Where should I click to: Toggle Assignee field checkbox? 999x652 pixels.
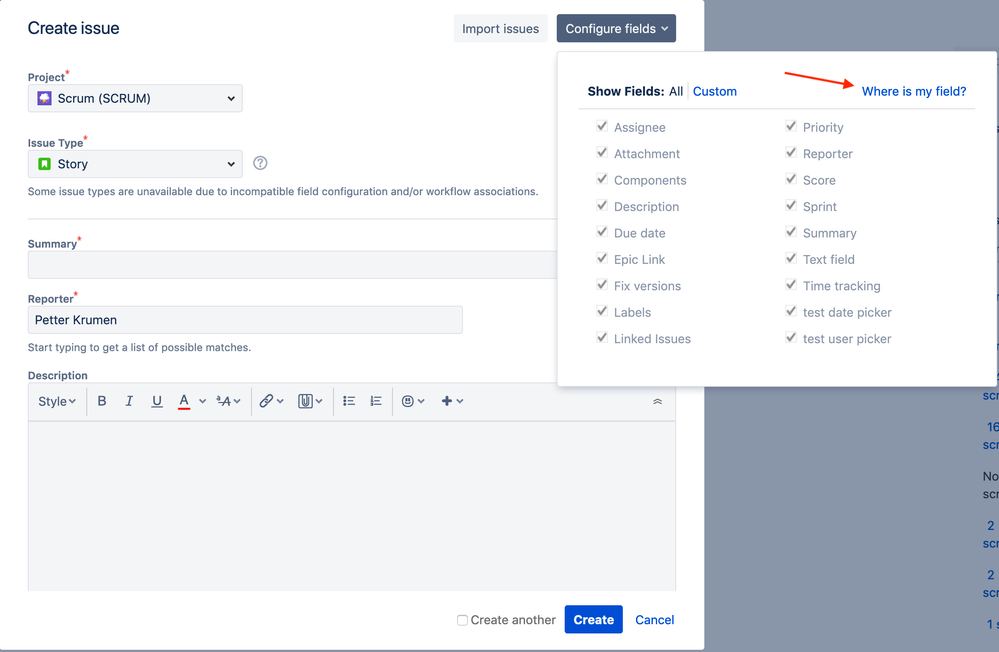tap(601, 126)
